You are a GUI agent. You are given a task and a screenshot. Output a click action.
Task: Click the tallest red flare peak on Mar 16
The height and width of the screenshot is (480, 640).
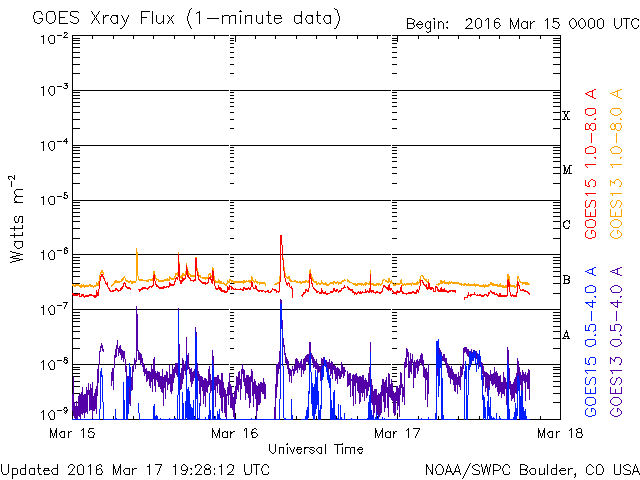point(281,236)
